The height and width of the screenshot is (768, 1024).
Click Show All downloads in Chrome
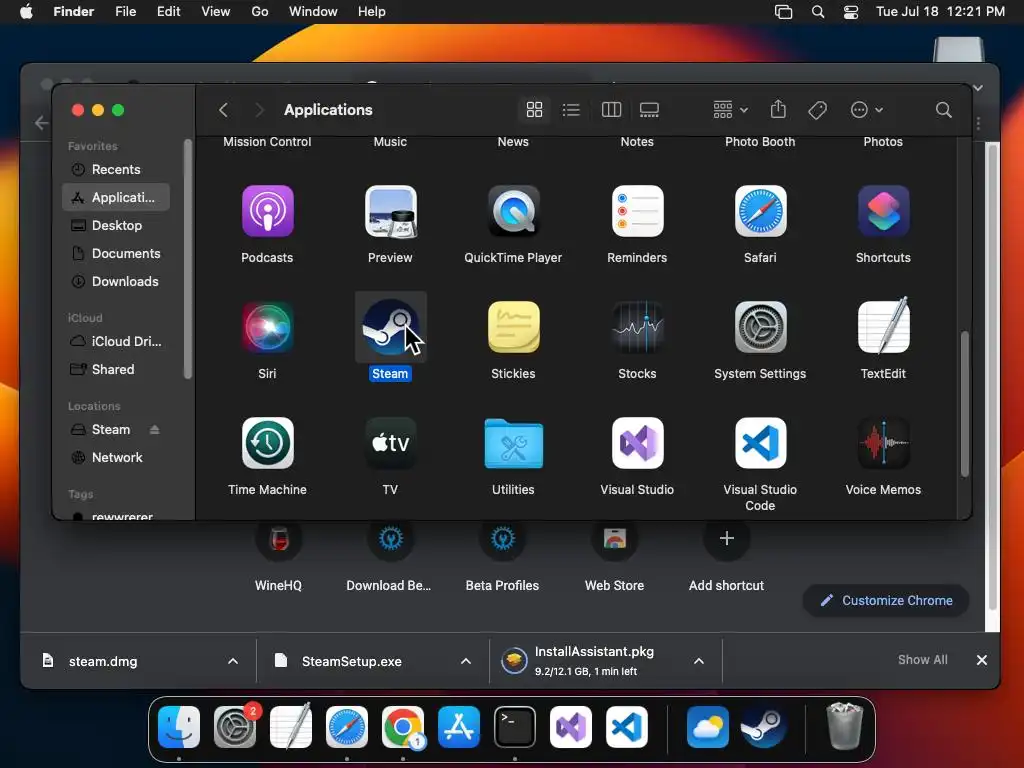[x=922, y=660]
